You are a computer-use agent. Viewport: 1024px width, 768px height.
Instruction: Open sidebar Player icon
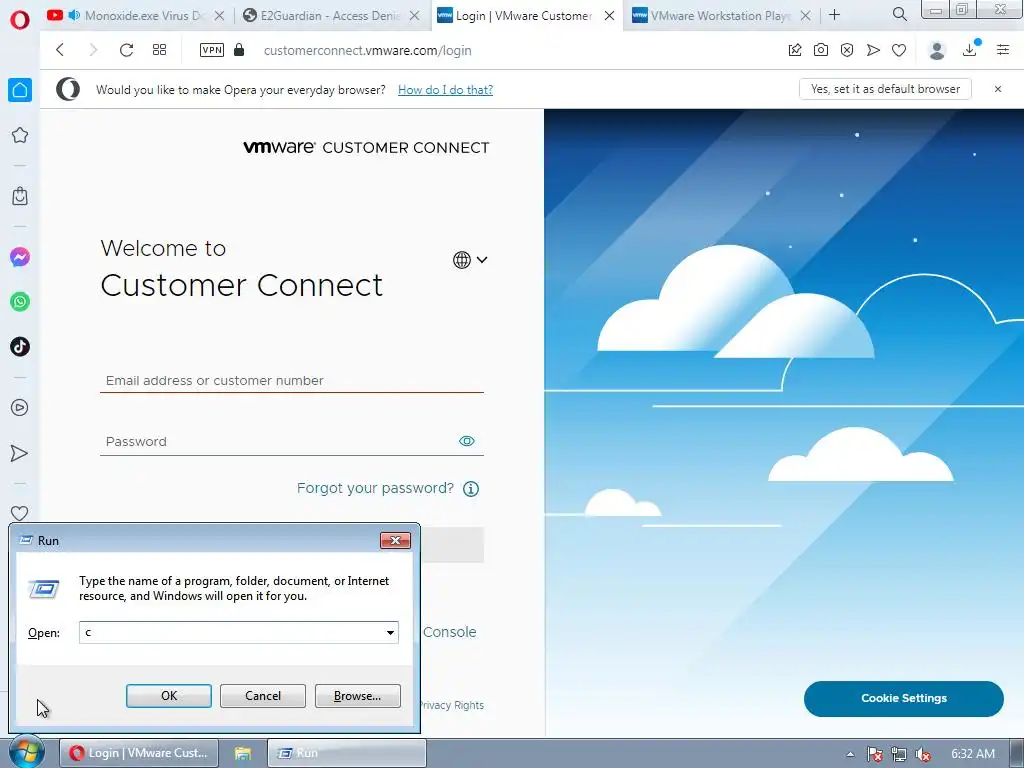pyautogui.click(x=20, y=408)
